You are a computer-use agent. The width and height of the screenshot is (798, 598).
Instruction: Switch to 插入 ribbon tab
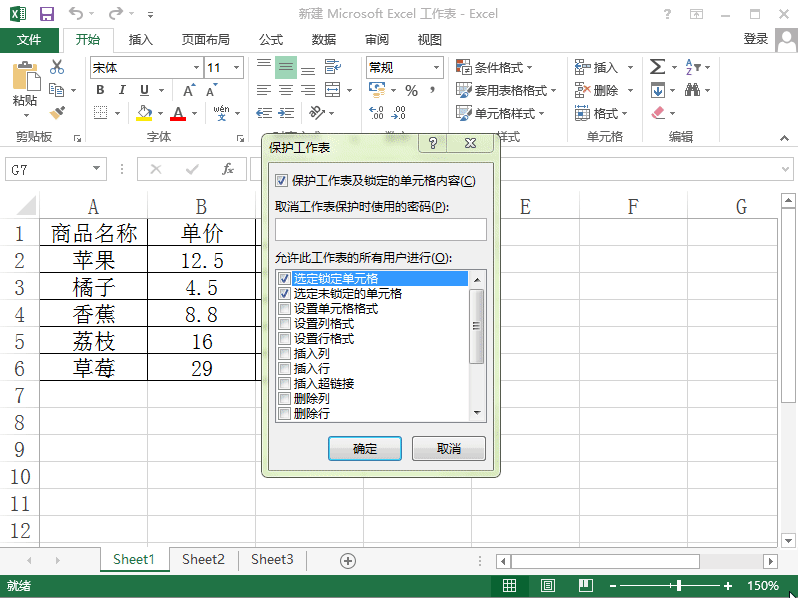pyautogui.click(x=140, y=40)
